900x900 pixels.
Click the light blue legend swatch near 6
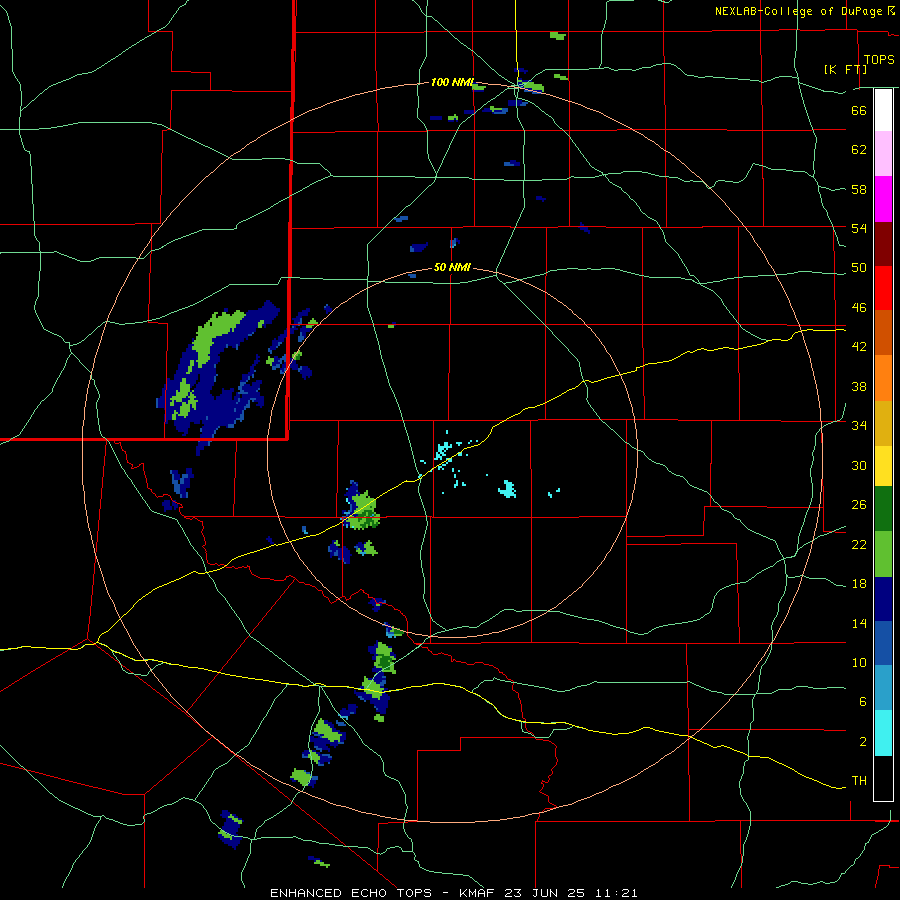(883, 688)
